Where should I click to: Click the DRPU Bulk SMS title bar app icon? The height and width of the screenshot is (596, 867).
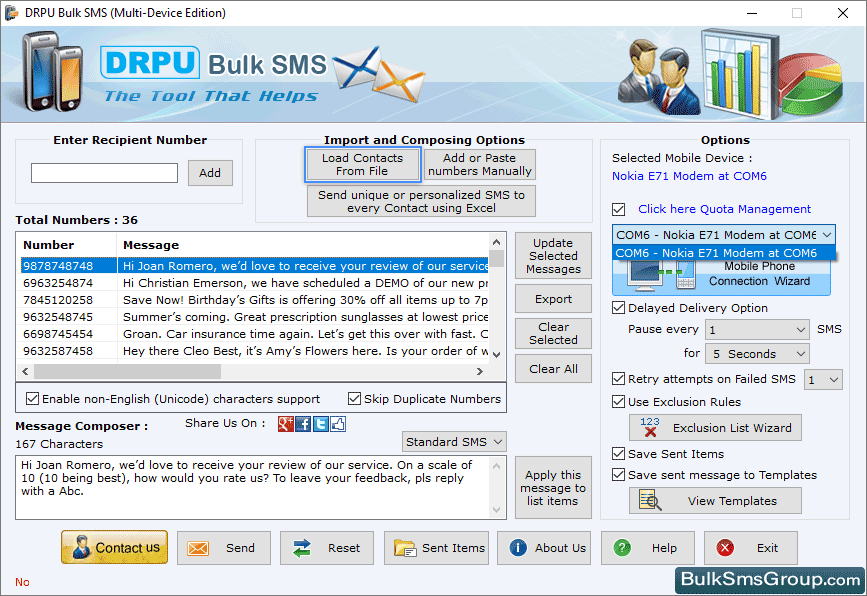click(11, 13)
